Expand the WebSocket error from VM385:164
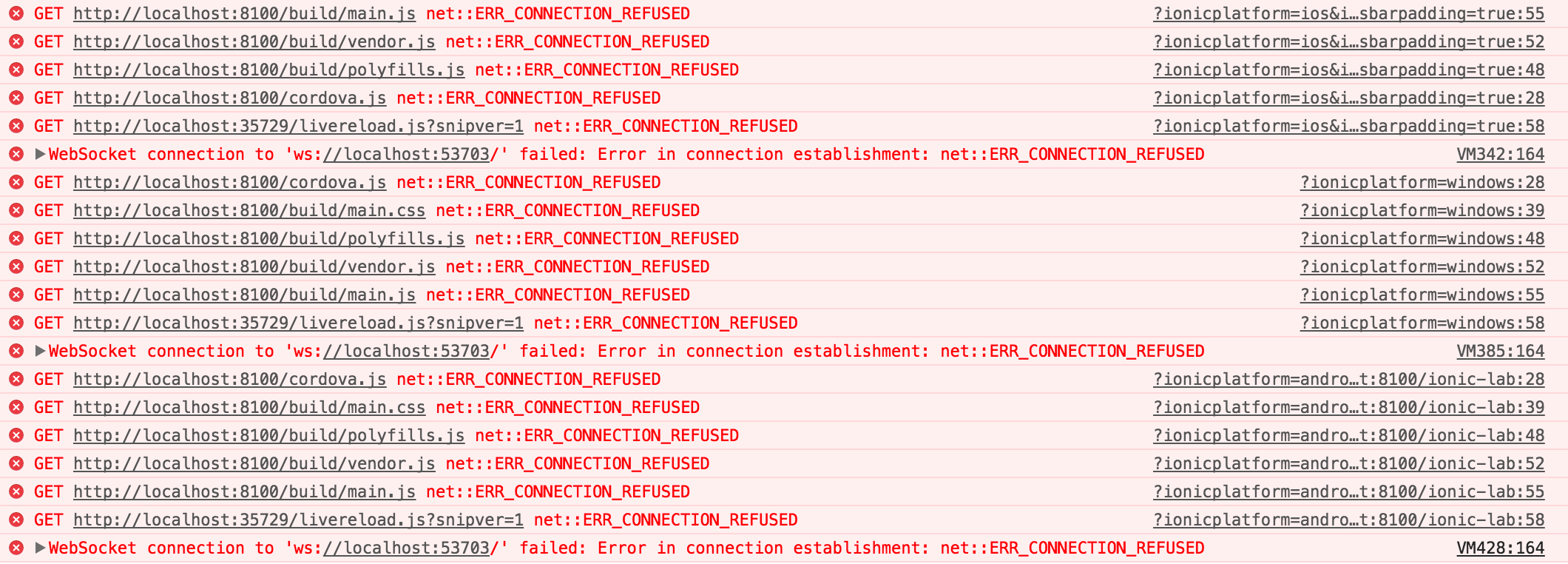 pos(41,351)
